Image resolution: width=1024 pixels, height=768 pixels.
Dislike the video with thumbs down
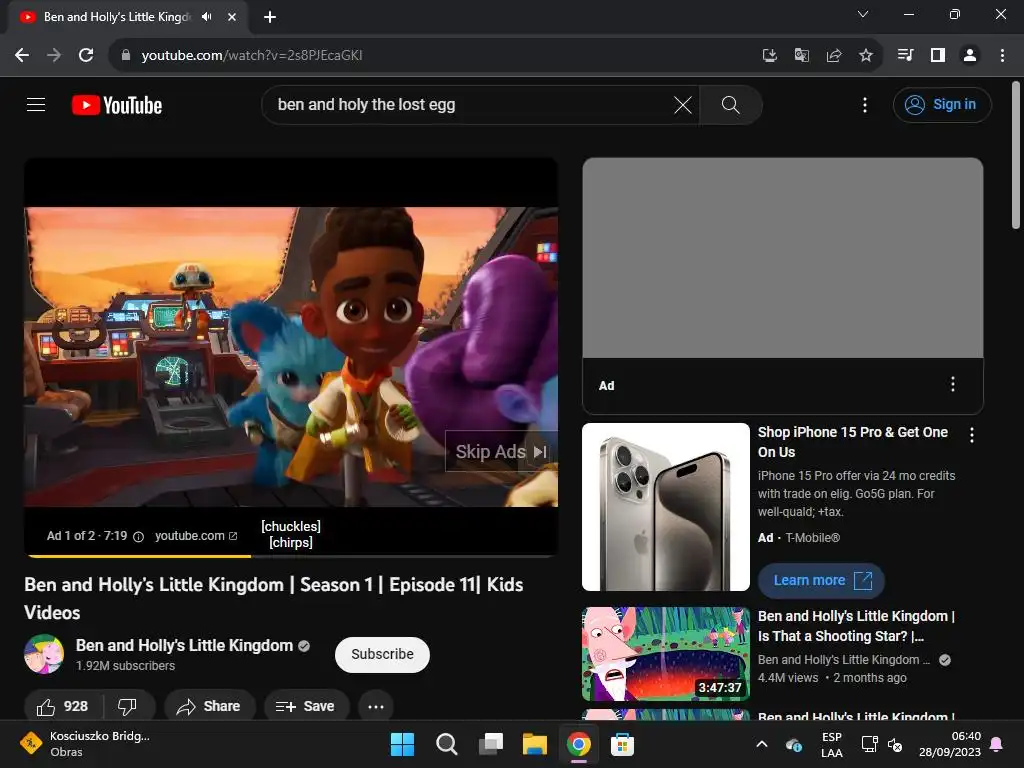coord(127,707)
